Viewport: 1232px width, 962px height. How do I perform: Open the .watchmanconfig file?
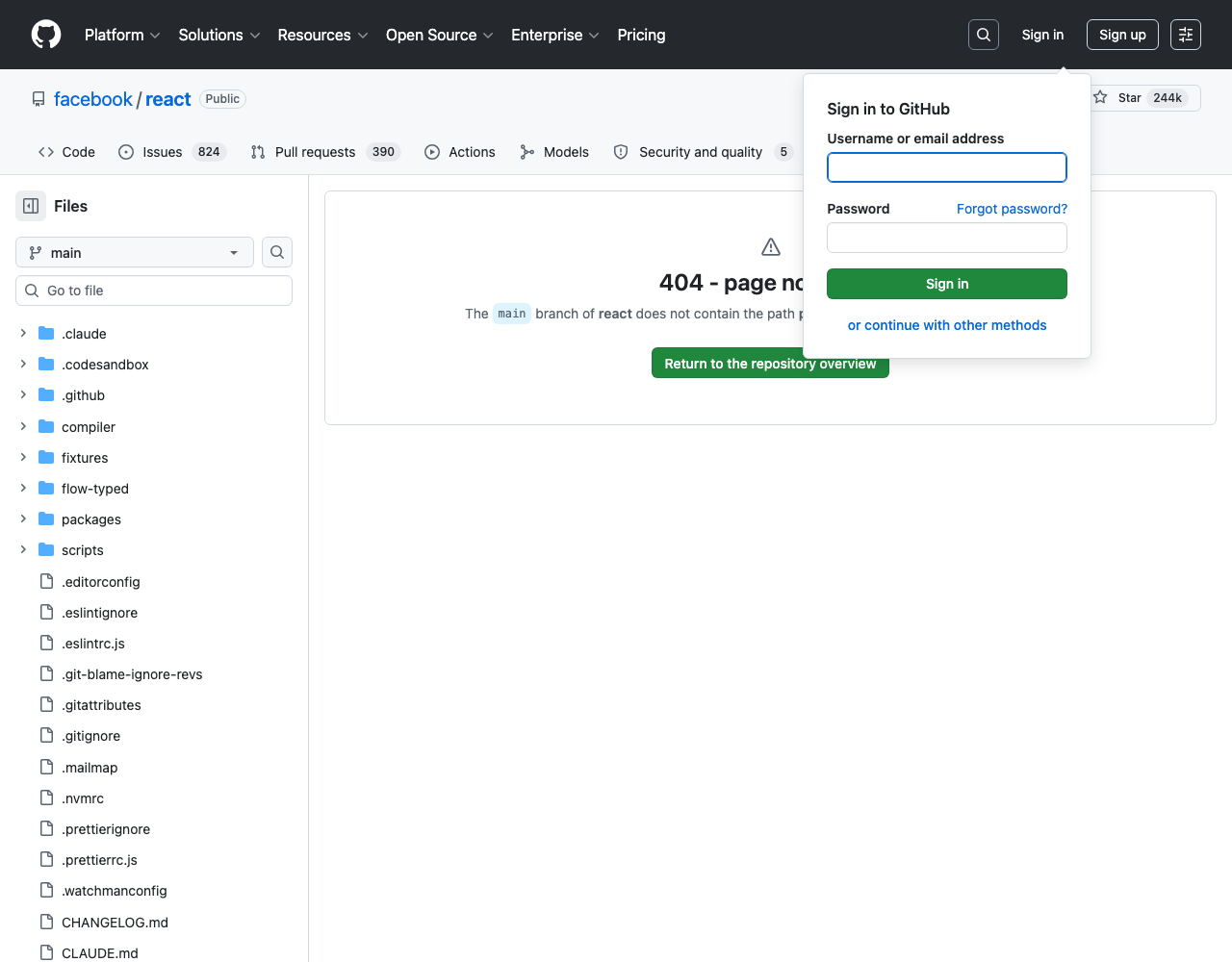[x=115, y=891]
